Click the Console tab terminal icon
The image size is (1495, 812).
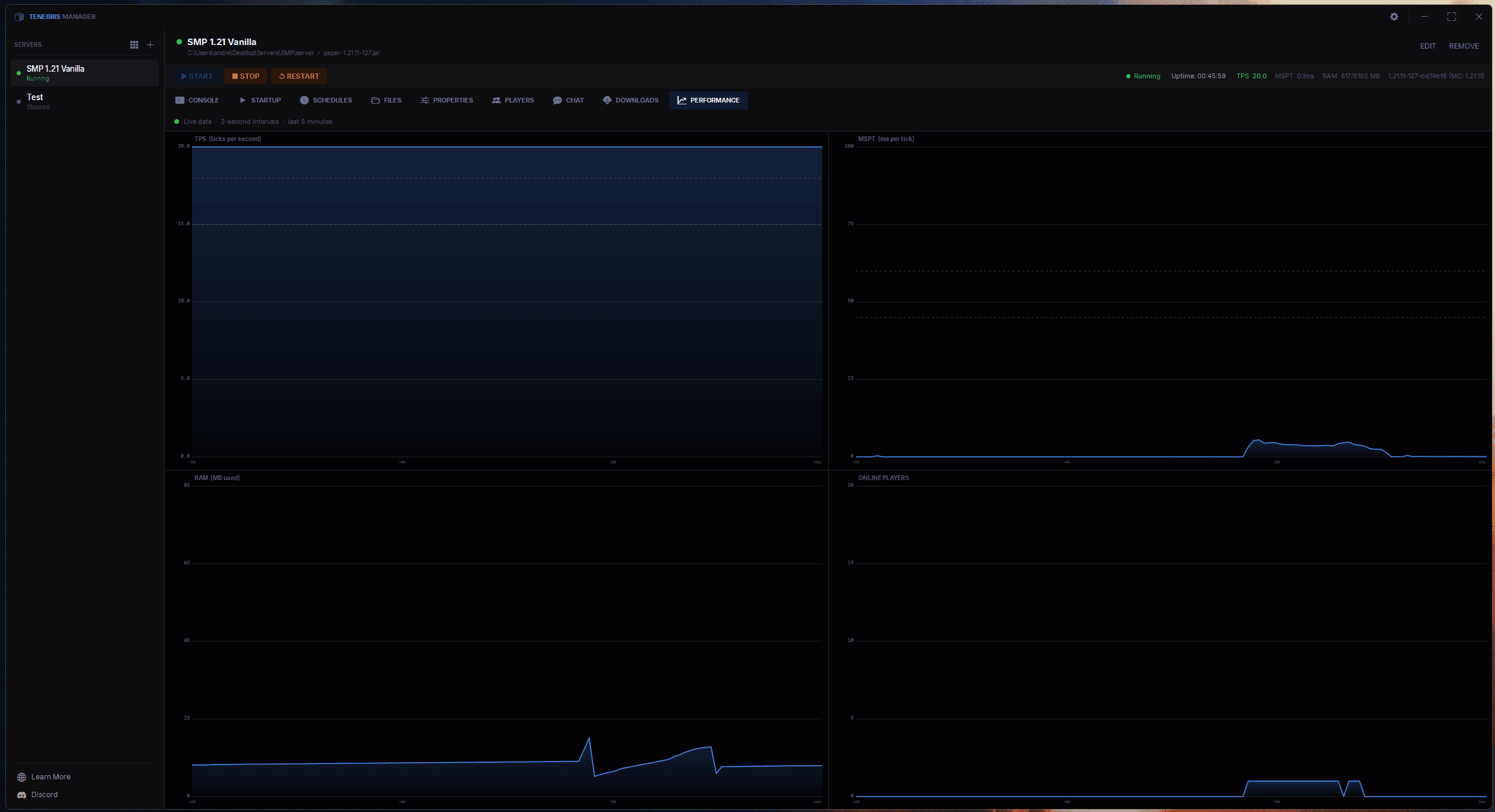point(180,100)
